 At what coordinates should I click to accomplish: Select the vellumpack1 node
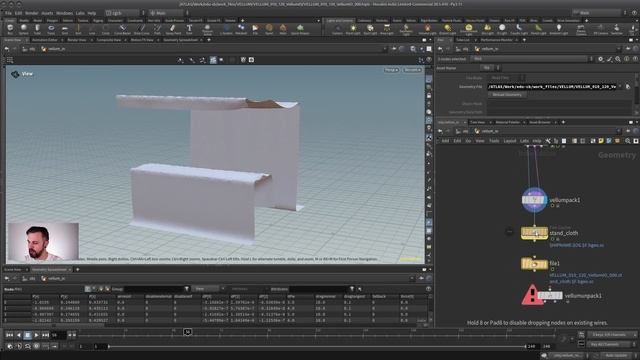point(534,200)
